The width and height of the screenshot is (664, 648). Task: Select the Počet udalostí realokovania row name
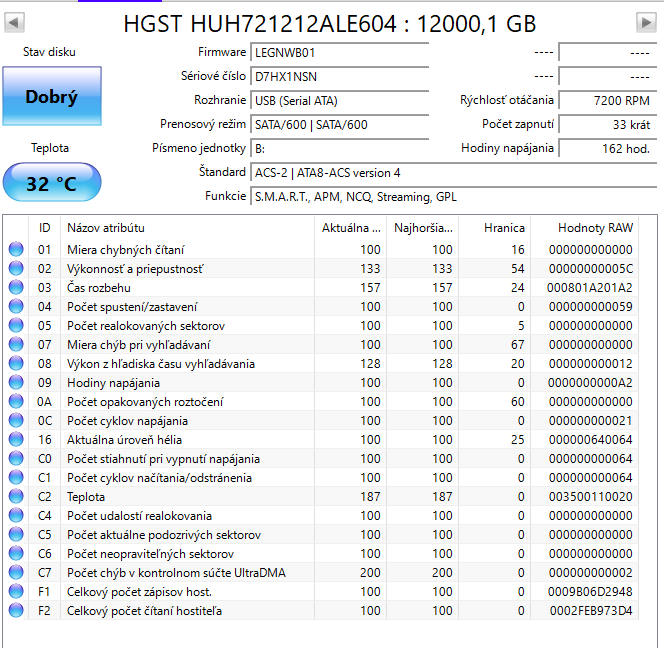[139, 516]
